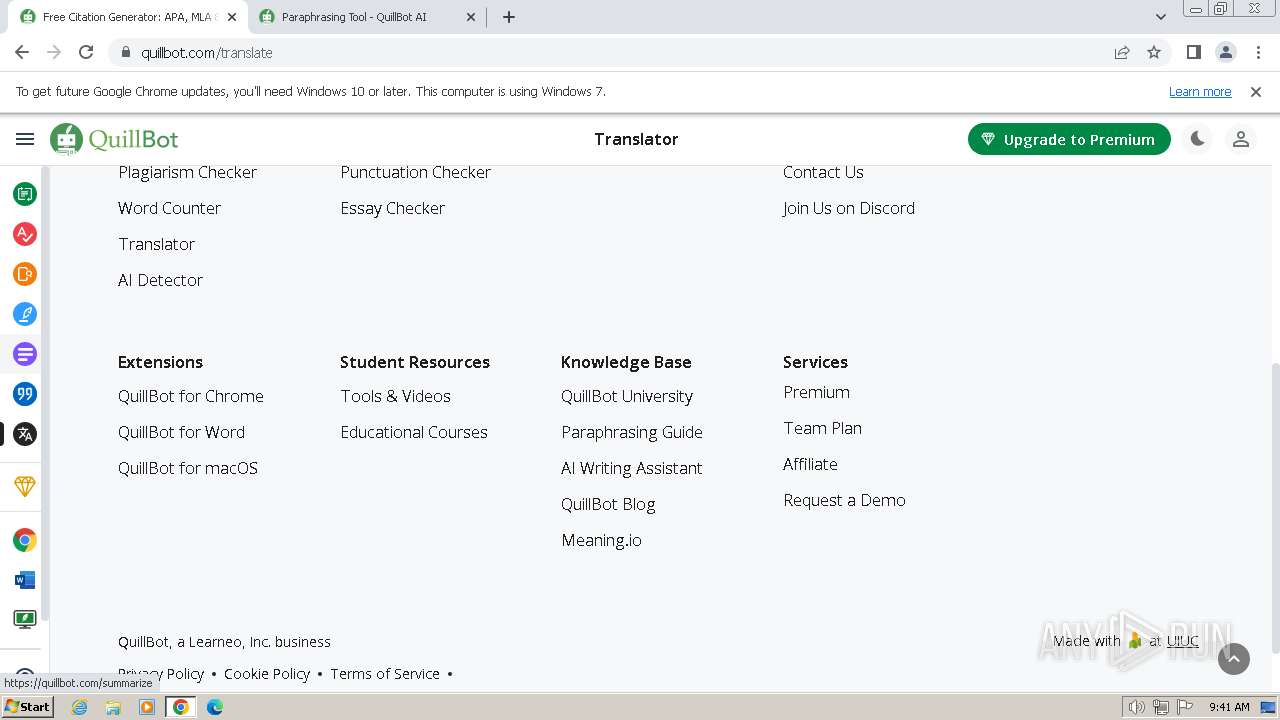Open Internet Explorer in taskbar
The width and height of the screenshot is (1280, 720).
[x=80, y=707]
